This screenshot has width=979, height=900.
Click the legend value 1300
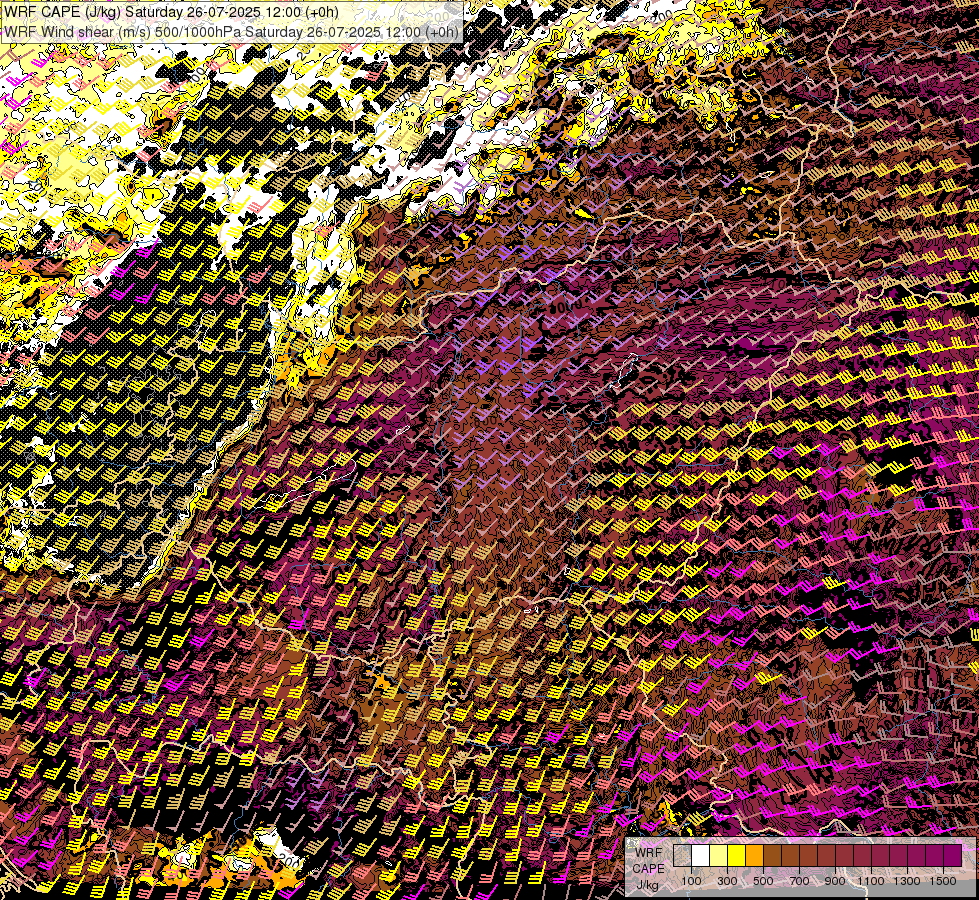click(907, 881)
